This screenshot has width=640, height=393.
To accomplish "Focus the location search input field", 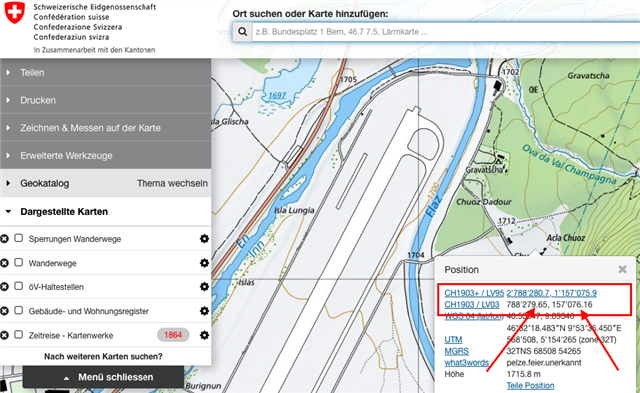I will point(446,32).
